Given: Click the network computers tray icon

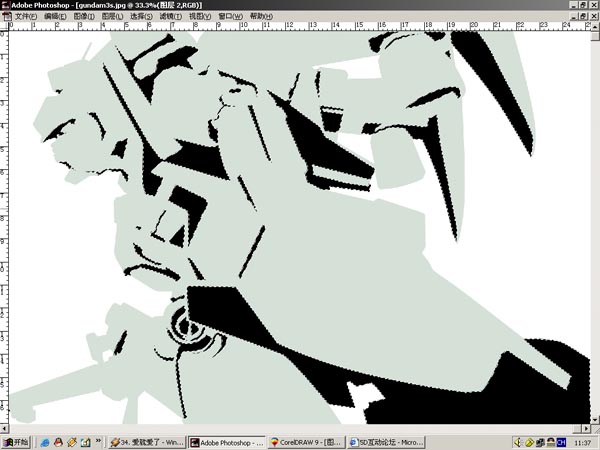Looking at the screenshot, I should (x=540, y=442).
